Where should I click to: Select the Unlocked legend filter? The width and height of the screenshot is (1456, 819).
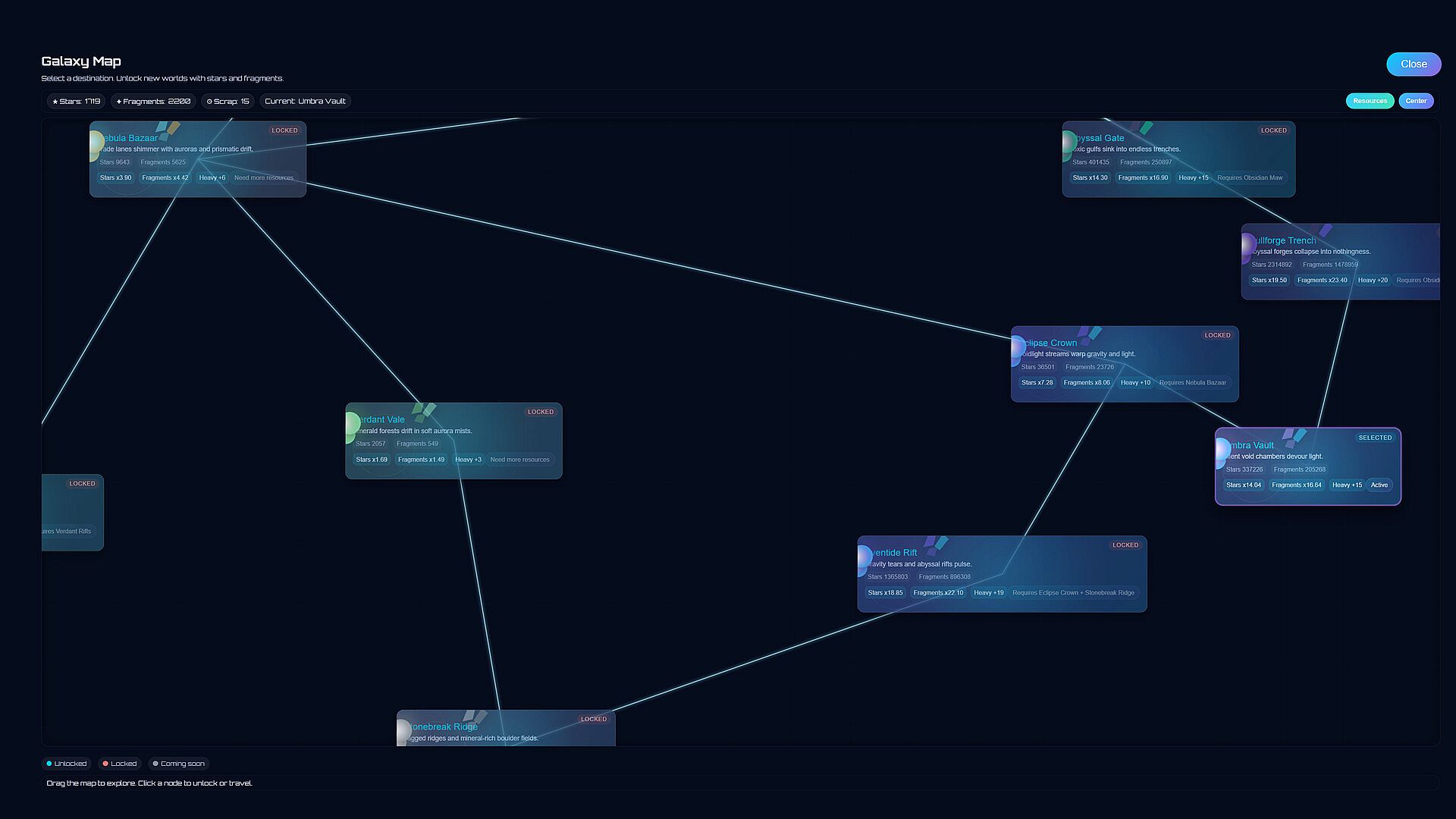coord(67,764)
